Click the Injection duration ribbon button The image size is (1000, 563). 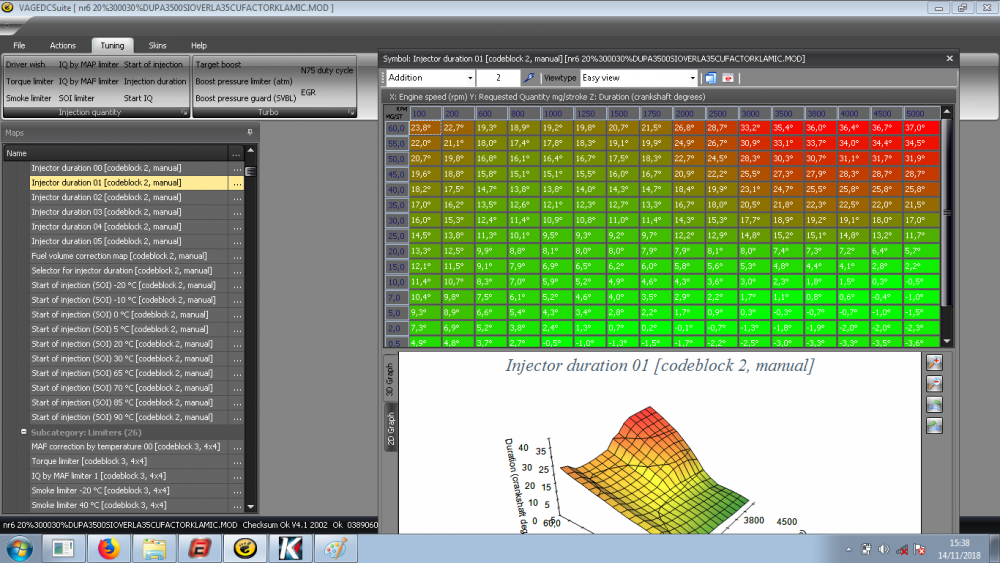click(x=155, y=82)
